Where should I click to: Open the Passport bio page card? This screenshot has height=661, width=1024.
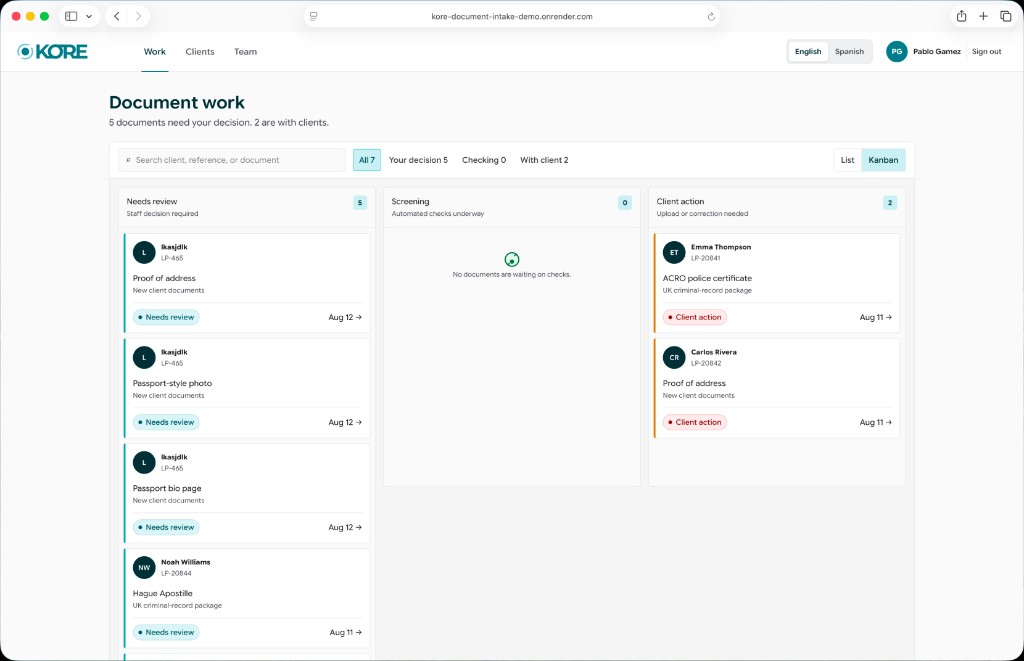tap(247, 494)
